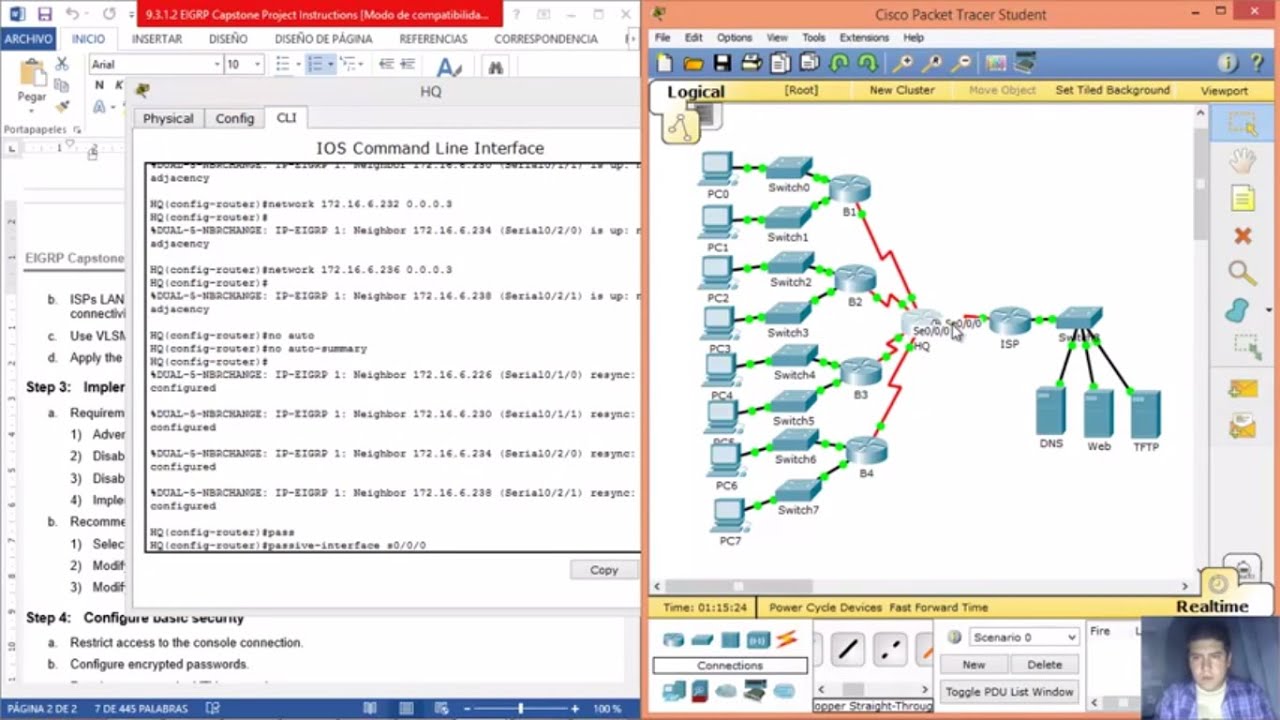Open Packet Tracer network information icon
This screenshot has height=720, width=1280.
coord(1227,63)
